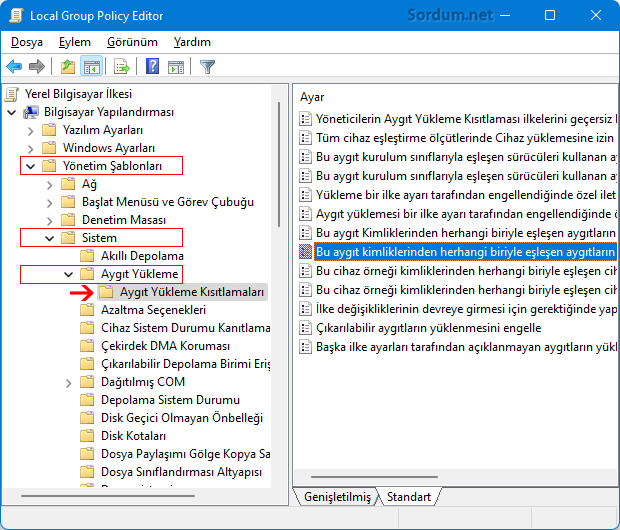Click the policy icon beside Başka ilke ayarları tarafından
Image resolution: width=620 pixels, height=530 pixels.
[x=305, y=347]
